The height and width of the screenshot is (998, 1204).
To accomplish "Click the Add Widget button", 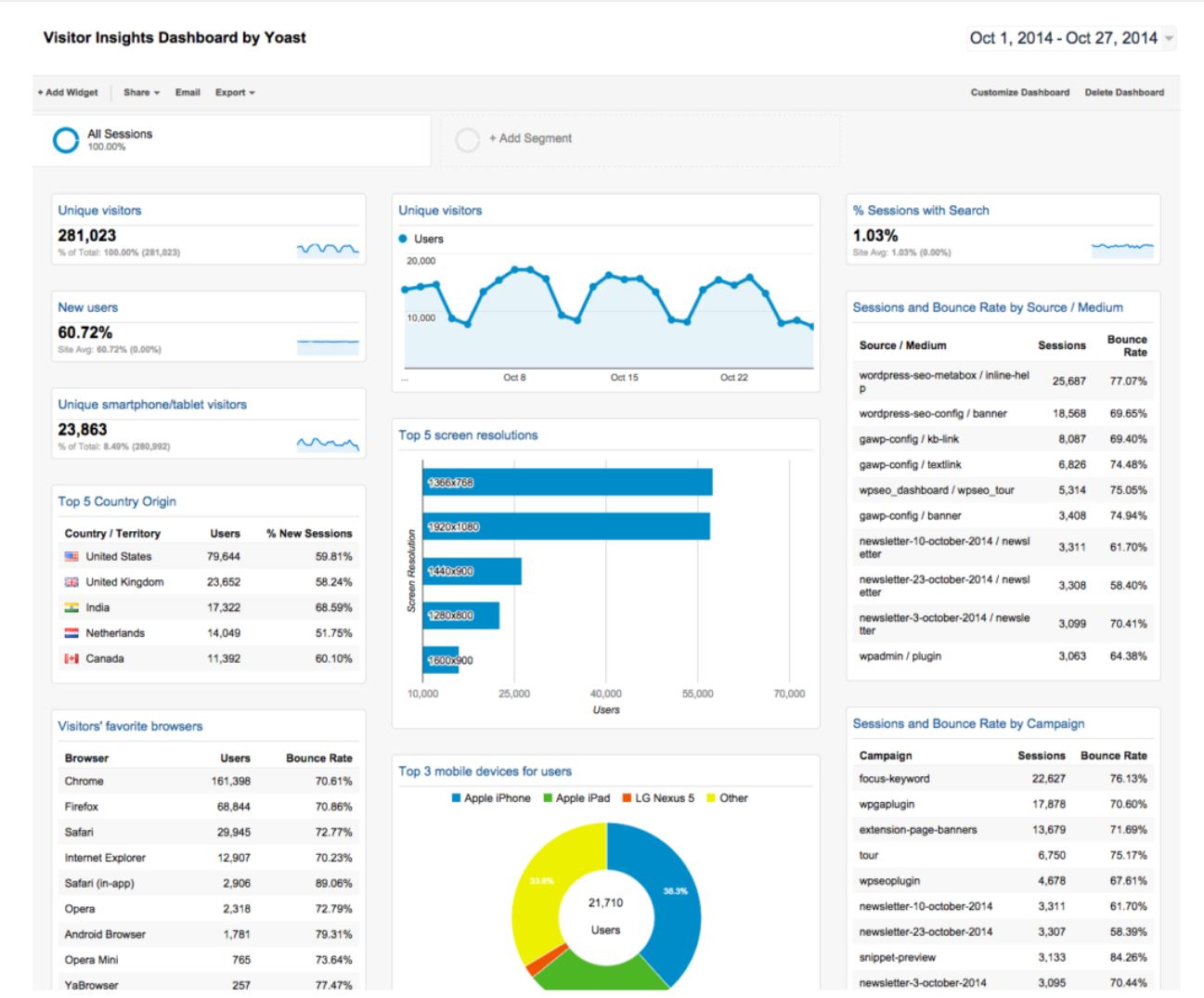I will pyautogui.click(x=68, y=93).
